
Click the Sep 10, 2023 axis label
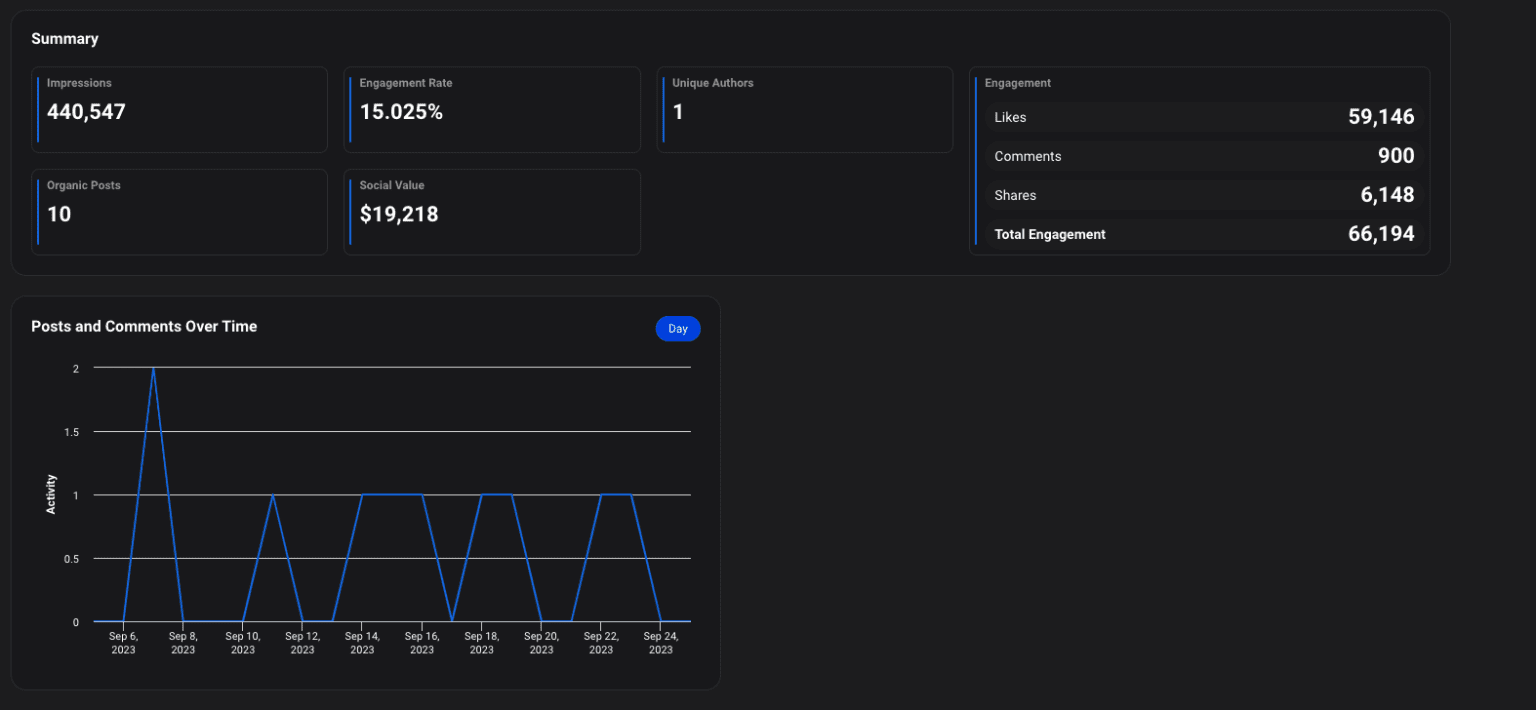243,642
